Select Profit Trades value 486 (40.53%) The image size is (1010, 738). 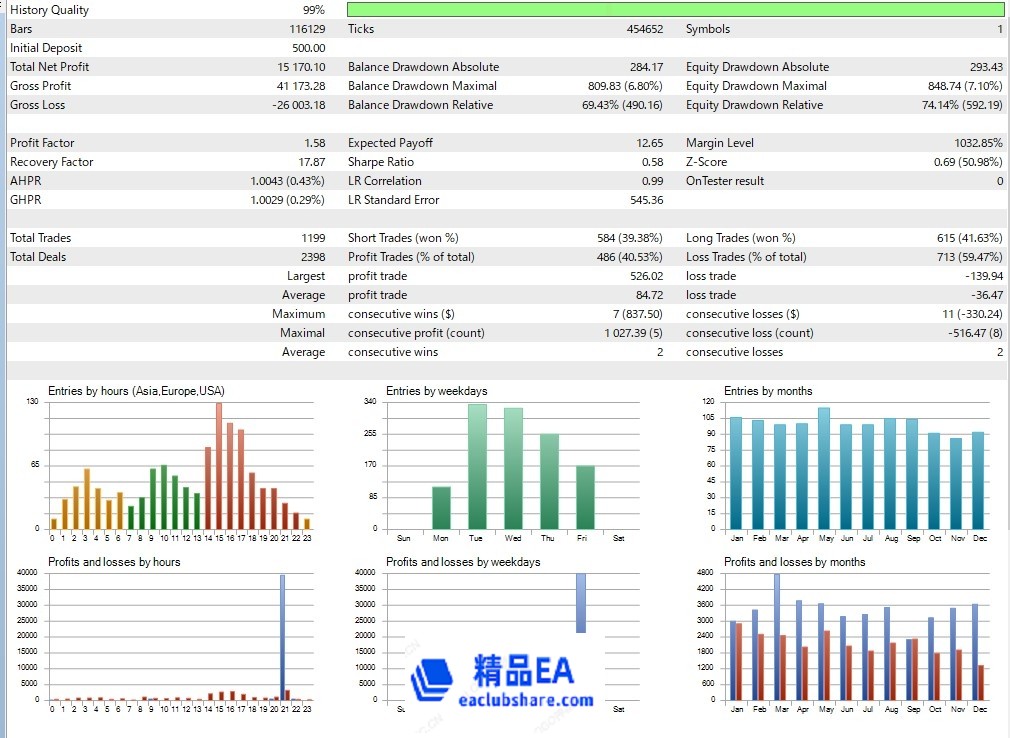point(630,257)
